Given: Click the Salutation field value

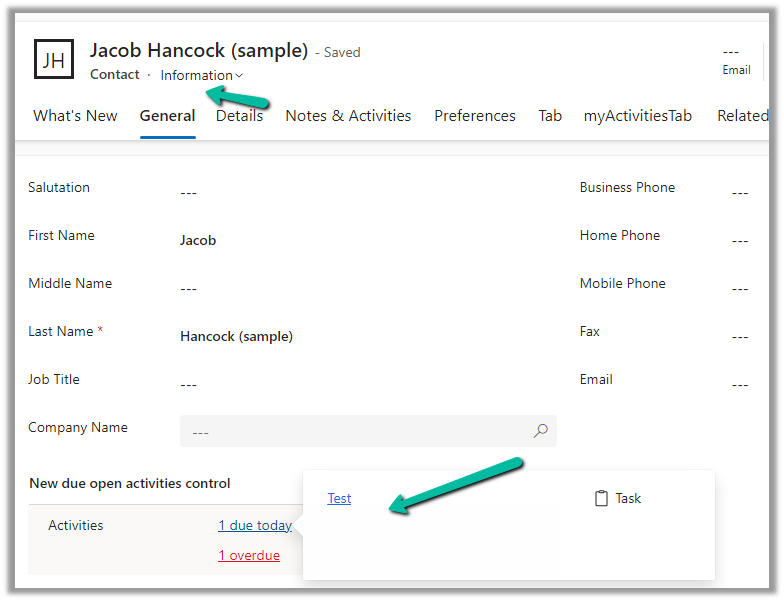Looking at the screenshot, I should (x=189, y=192).
